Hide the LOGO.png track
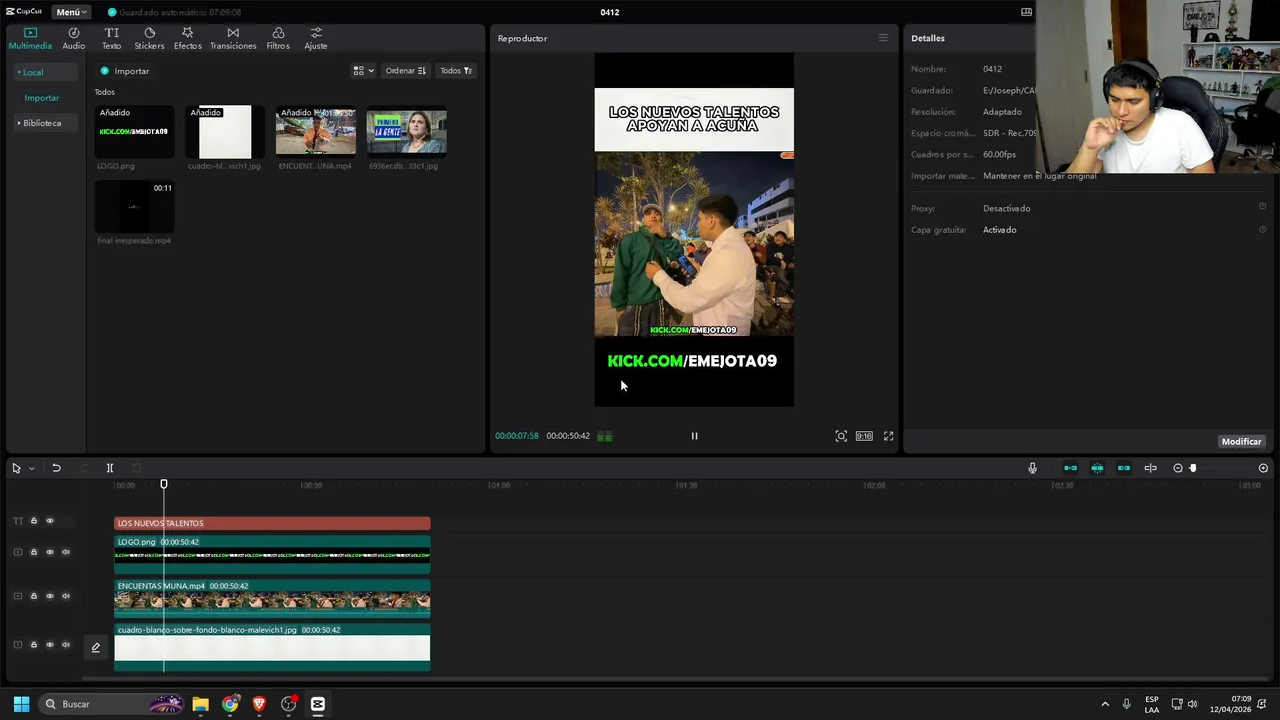Image resolution: width=1280 pixels, height=720 pixels. (49, 552)
